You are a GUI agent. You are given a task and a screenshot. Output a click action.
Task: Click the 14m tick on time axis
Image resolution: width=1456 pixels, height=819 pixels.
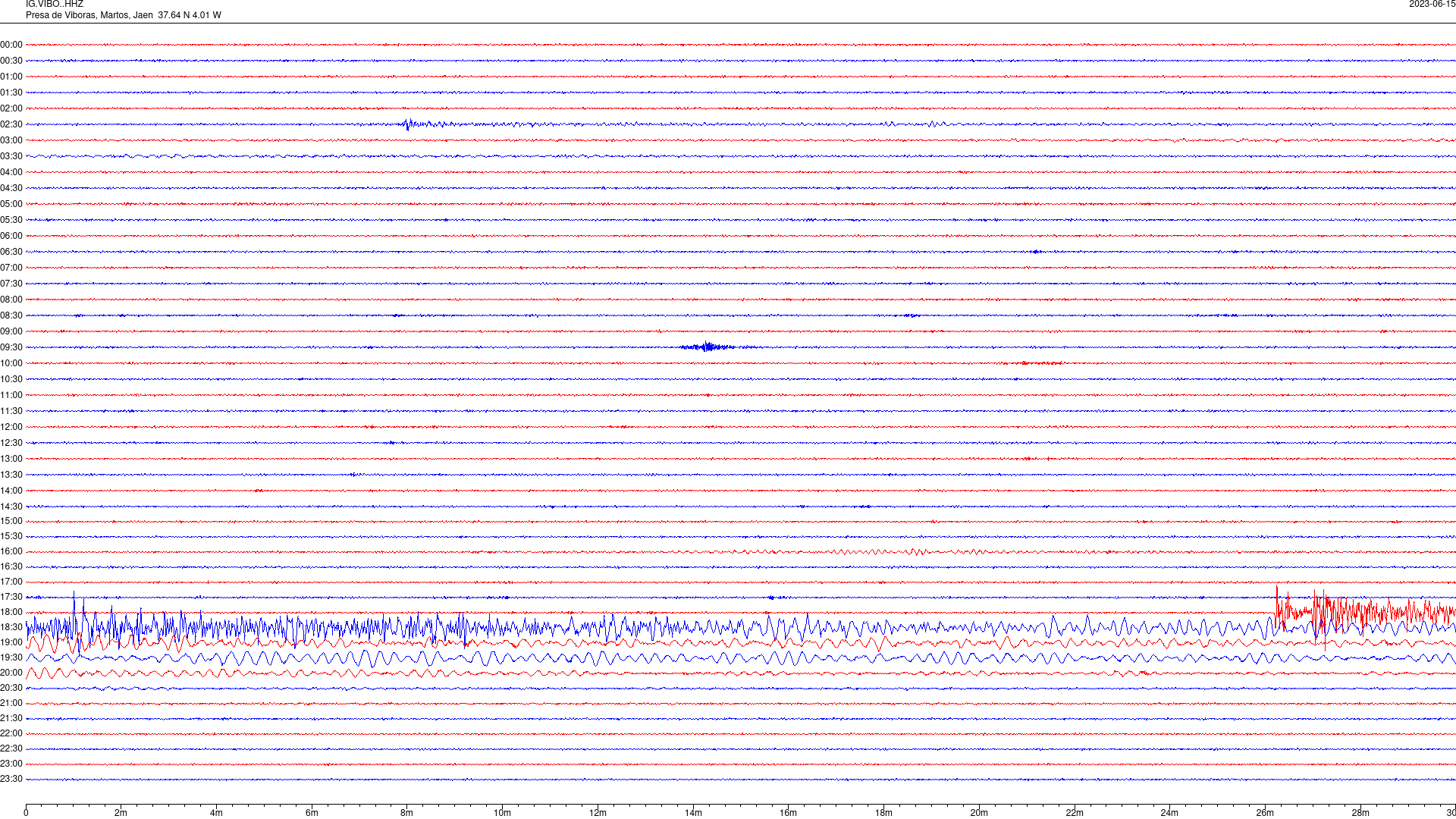693,813
